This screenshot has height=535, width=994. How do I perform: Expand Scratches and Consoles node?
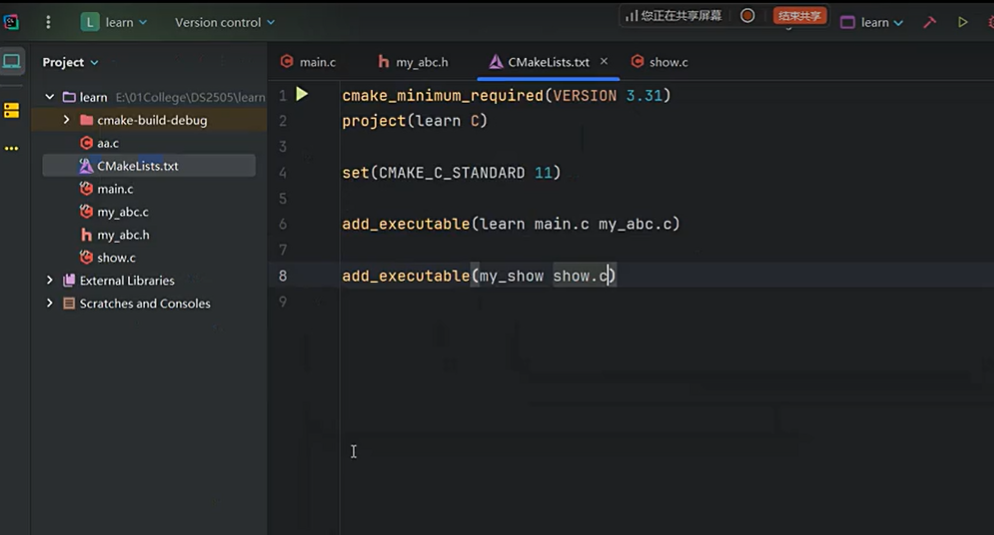coord(49,303)
